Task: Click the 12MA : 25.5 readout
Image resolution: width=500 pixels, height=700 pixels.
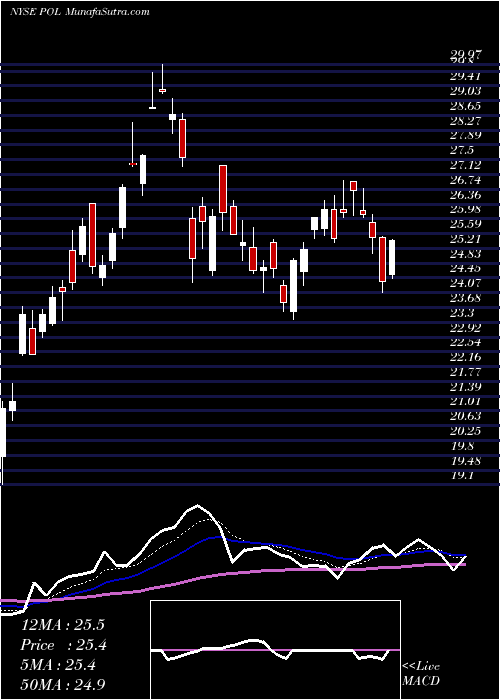Action: click(62, 625)
